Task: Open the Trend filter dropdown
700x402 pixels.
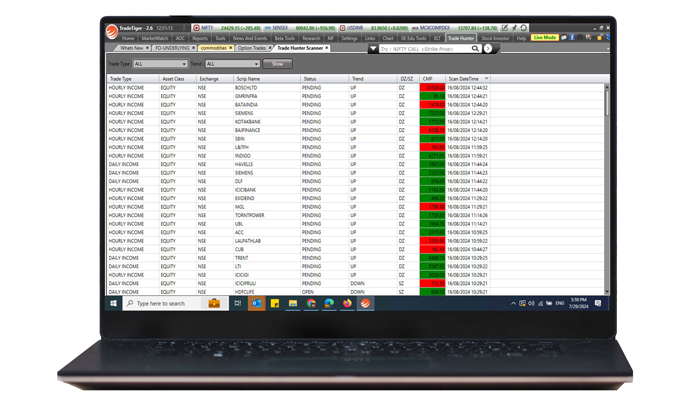Action: (x=232, y=64)
